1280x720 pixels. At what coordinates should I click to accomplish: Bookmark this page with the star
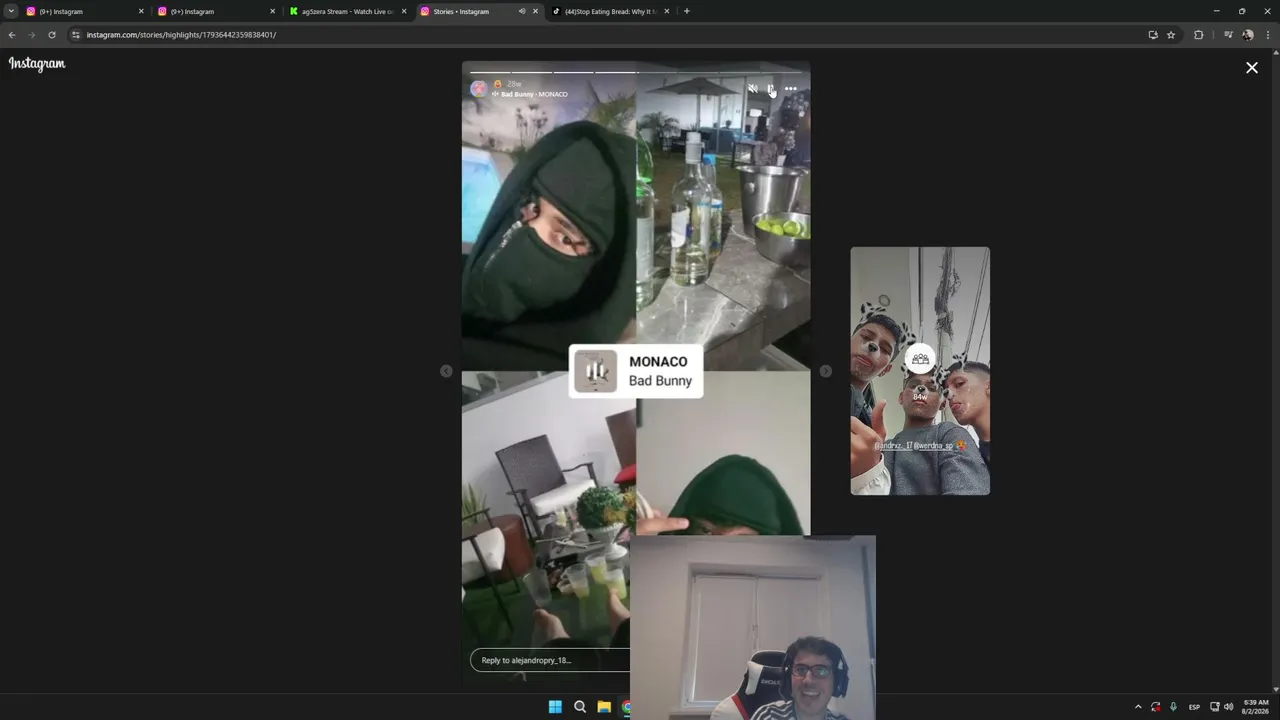1171,35
